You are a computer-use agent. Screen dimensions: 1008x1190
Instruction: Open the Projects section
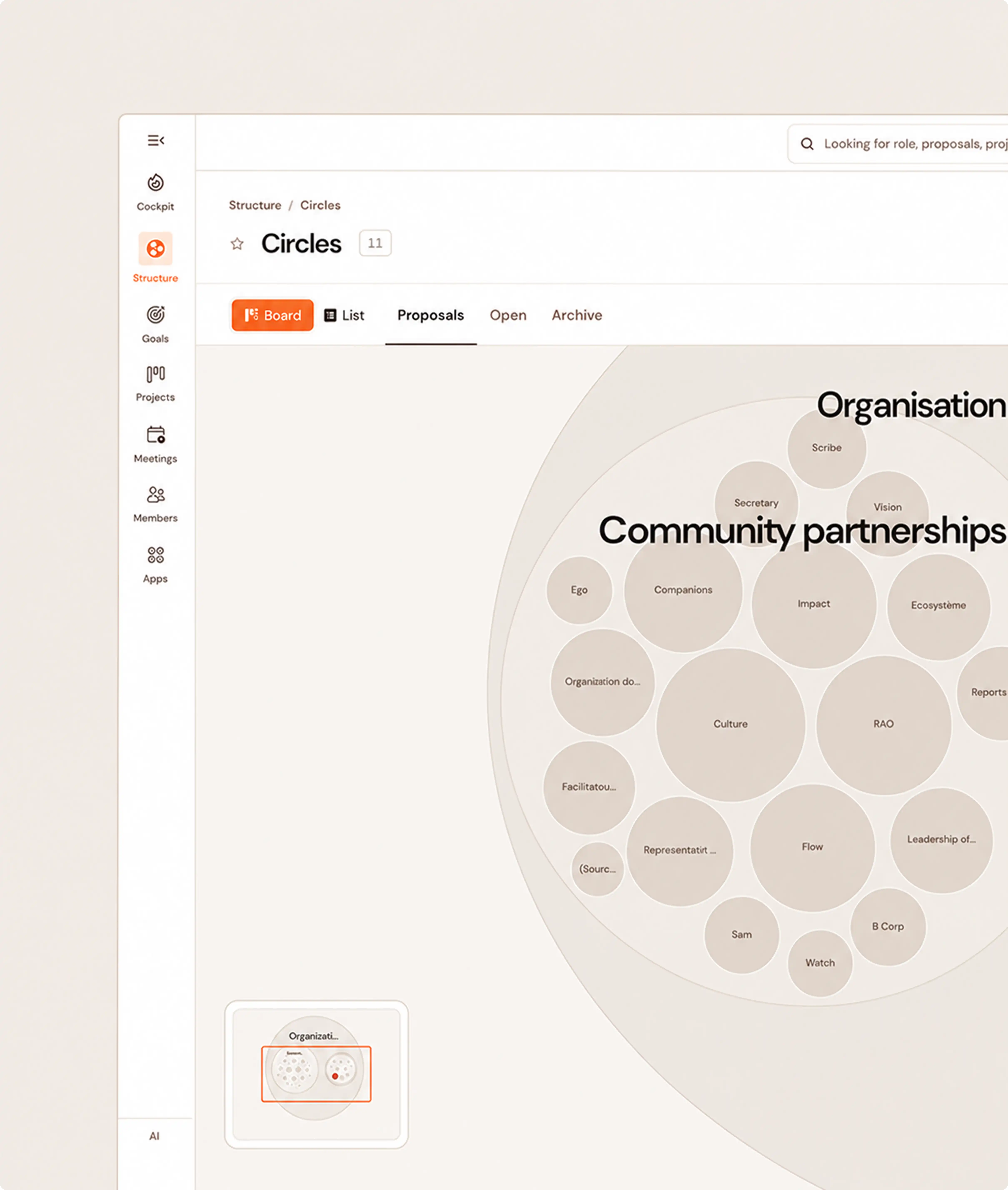(x=155, y=384)
